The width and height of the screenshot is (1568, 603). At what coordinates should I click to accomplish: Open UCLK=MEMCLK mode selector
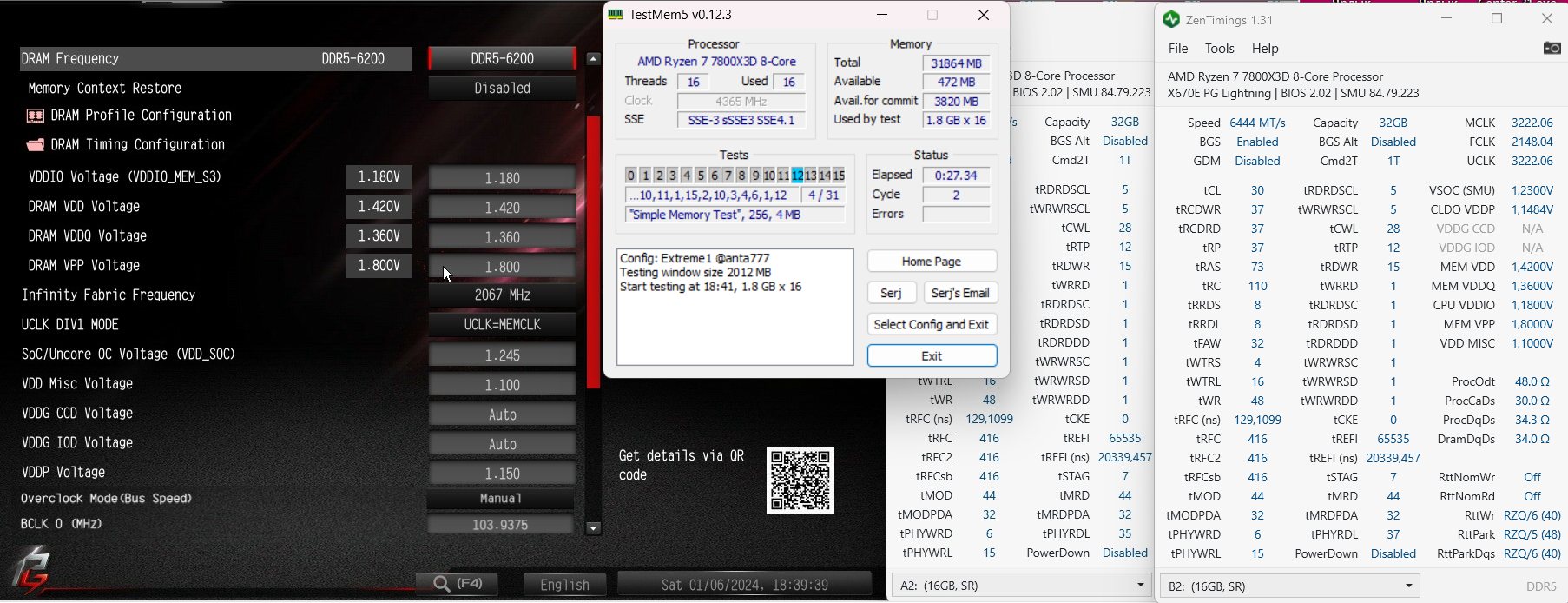(x=503, y=325)
